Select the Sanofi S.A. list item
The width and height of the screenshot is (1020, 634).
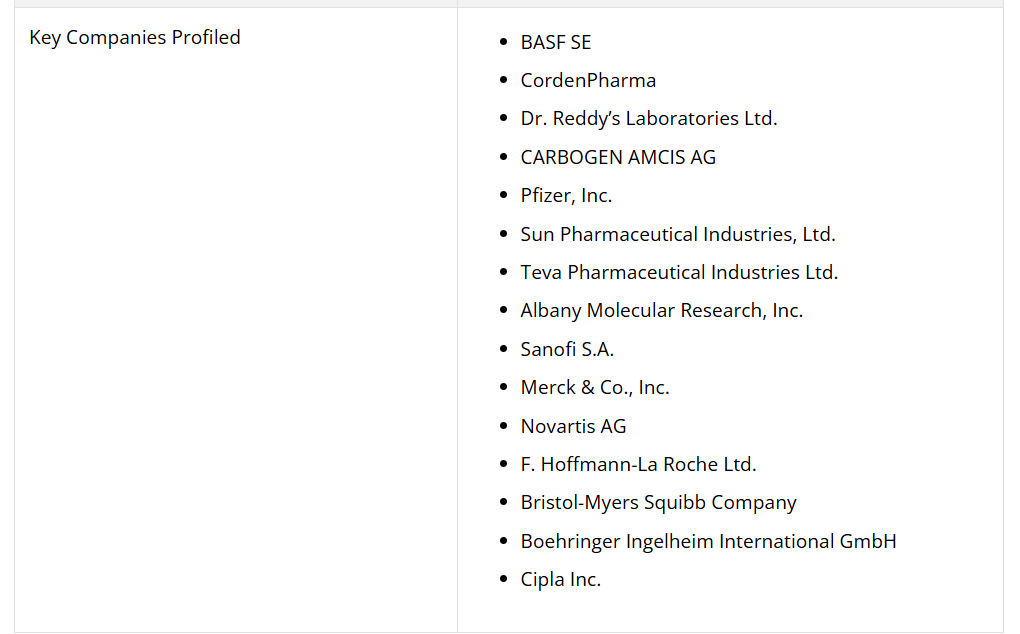pyautogui.click(x=567, y=349)
